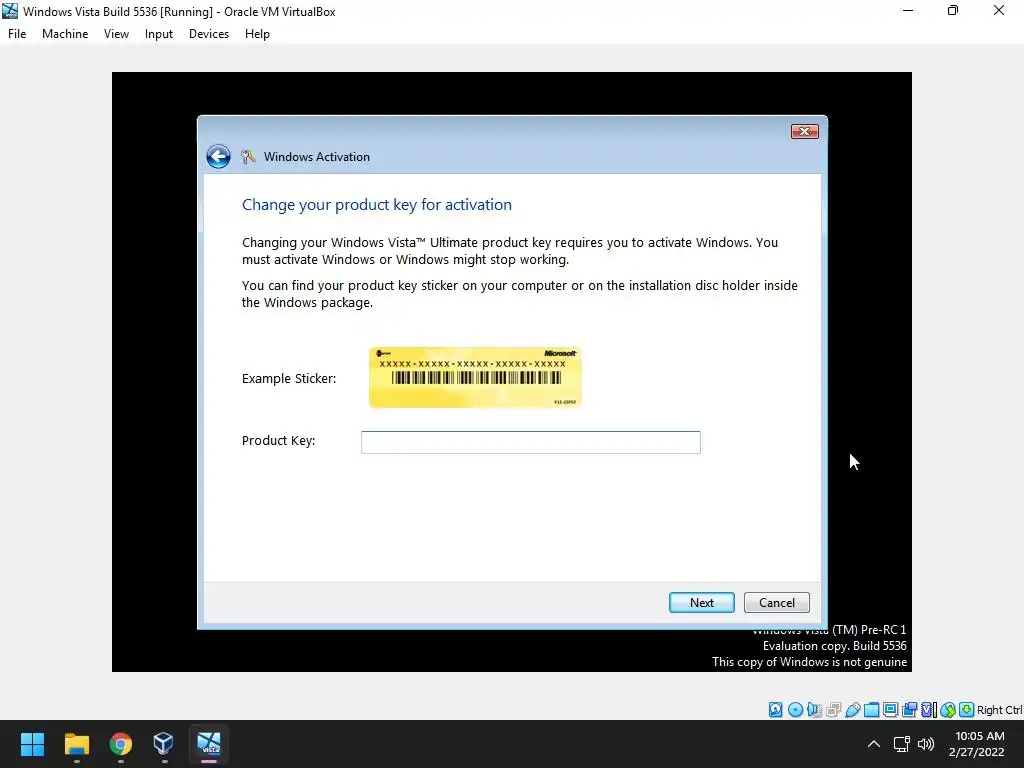This screenshot has width=1024, height=768.
Task: Open the View menu
Action: [x=116, y=34]
